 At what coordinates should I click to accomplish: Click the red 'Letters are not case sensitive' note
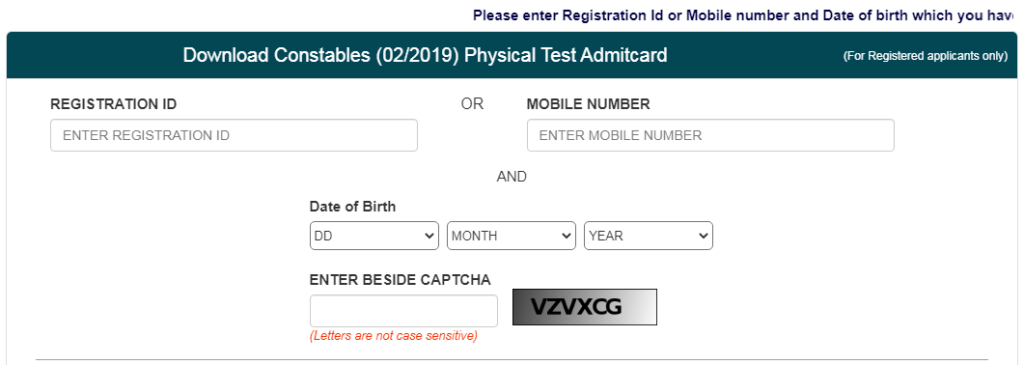coord(394,336)
